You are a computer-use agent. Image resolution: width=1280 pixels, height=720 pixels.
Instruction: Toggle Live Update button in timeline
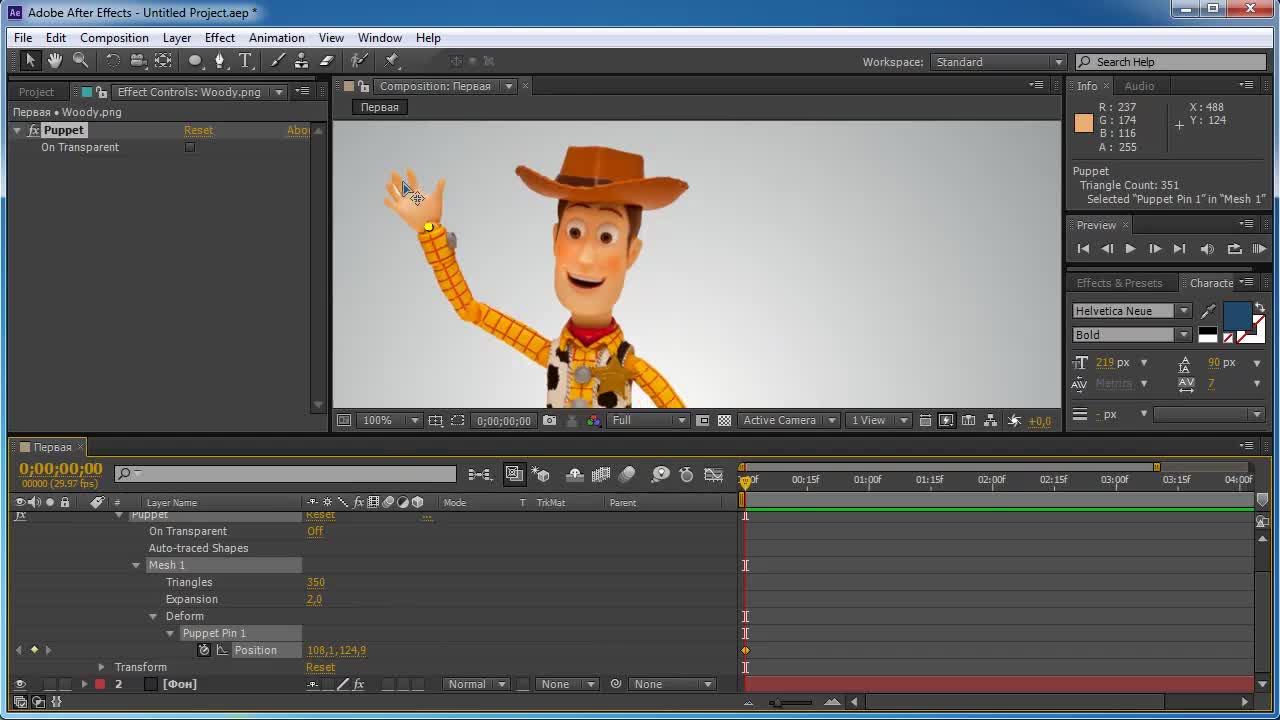(514, 474)
